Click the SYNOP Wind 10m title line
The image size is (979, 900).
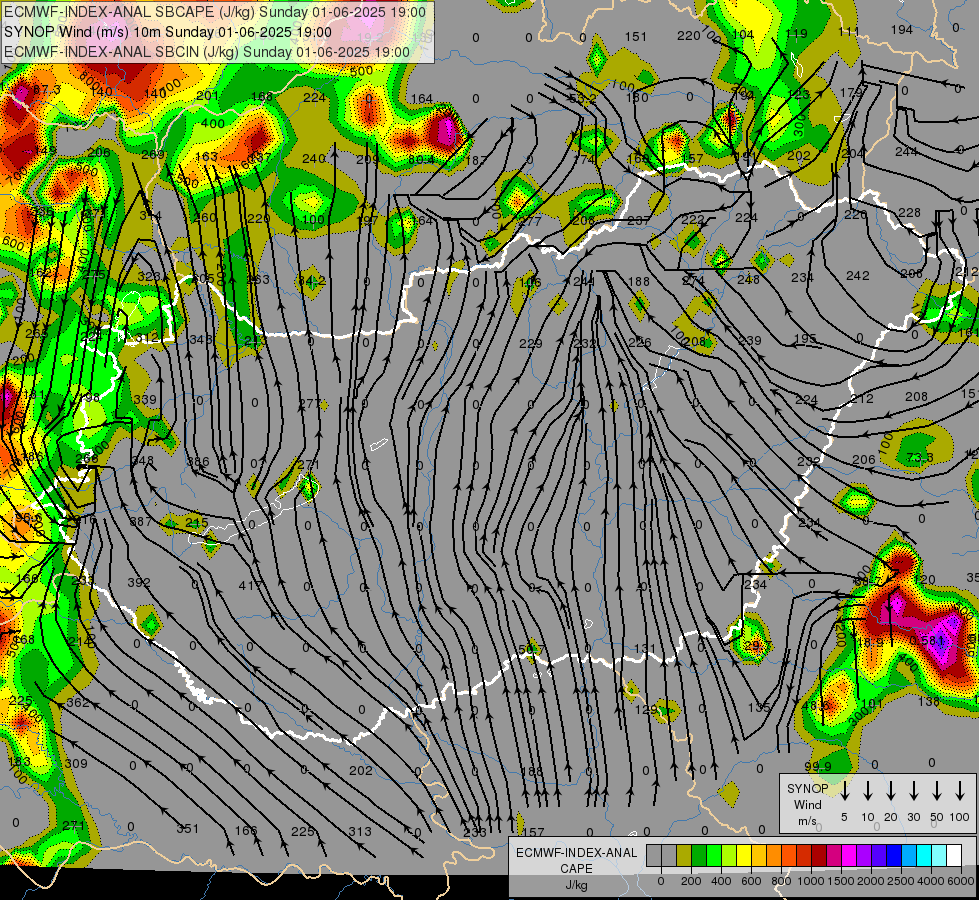[167, 32]
